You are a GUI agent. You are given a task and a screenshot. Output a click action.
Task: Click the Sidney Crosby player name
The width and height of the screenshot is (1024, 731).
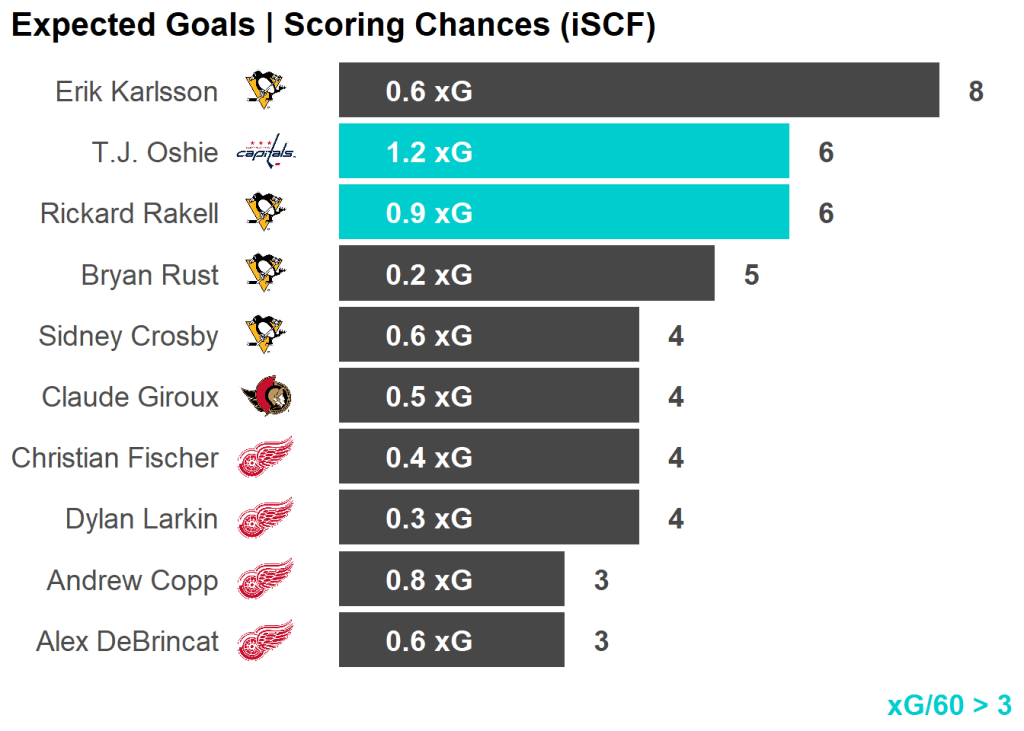point(128,336)
